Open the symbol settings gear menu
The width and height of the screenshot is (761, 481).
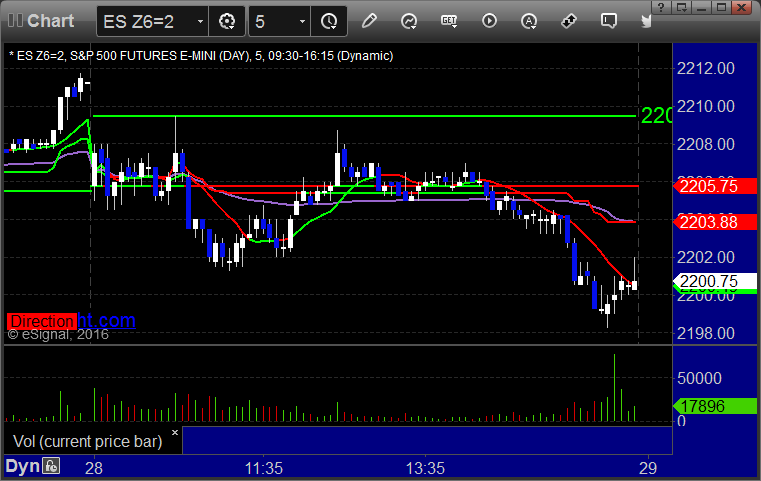pos(227,21)
